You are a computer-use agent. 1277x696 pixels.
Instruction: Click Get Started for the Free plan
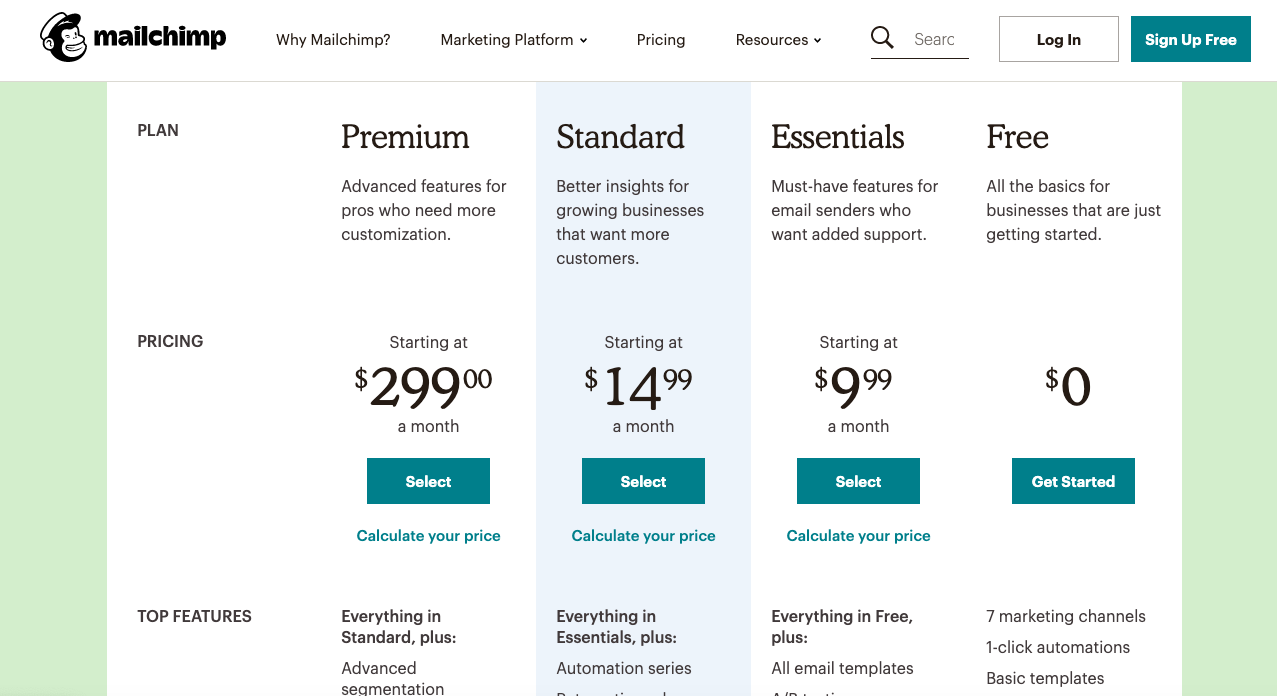[1073, 481]
